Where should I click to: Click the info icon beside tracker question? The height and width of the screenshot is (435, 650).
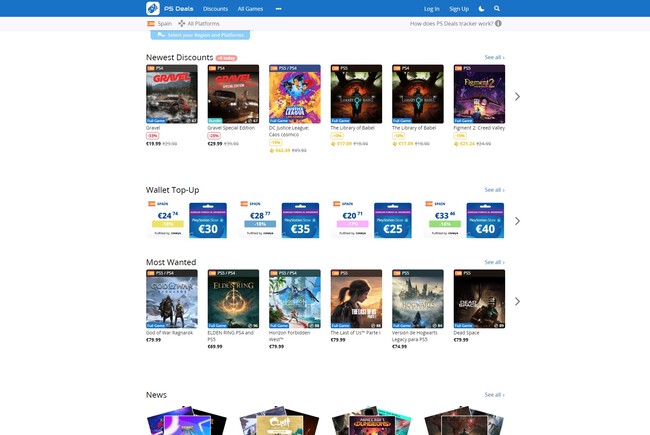click(x=498, y=24)
